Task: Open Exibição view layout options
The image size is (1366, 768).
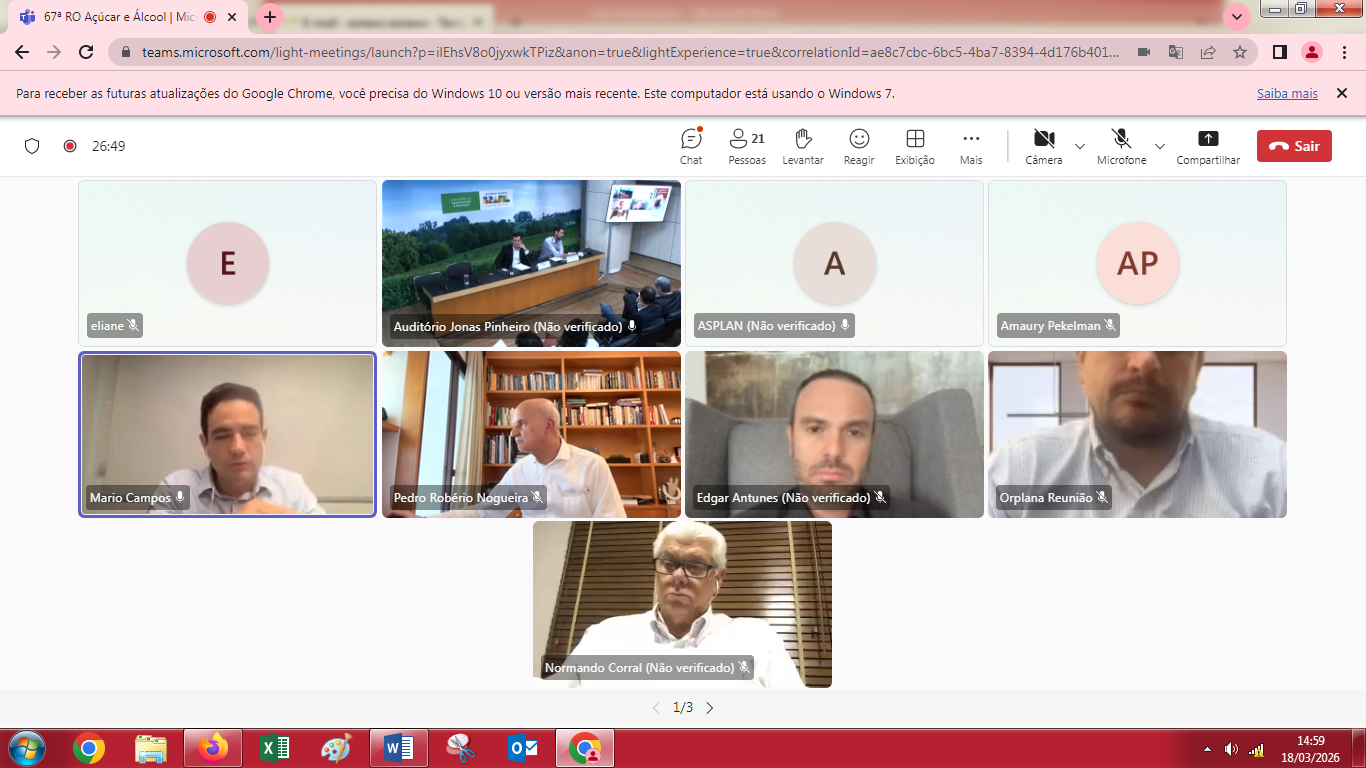Action: 915,146
